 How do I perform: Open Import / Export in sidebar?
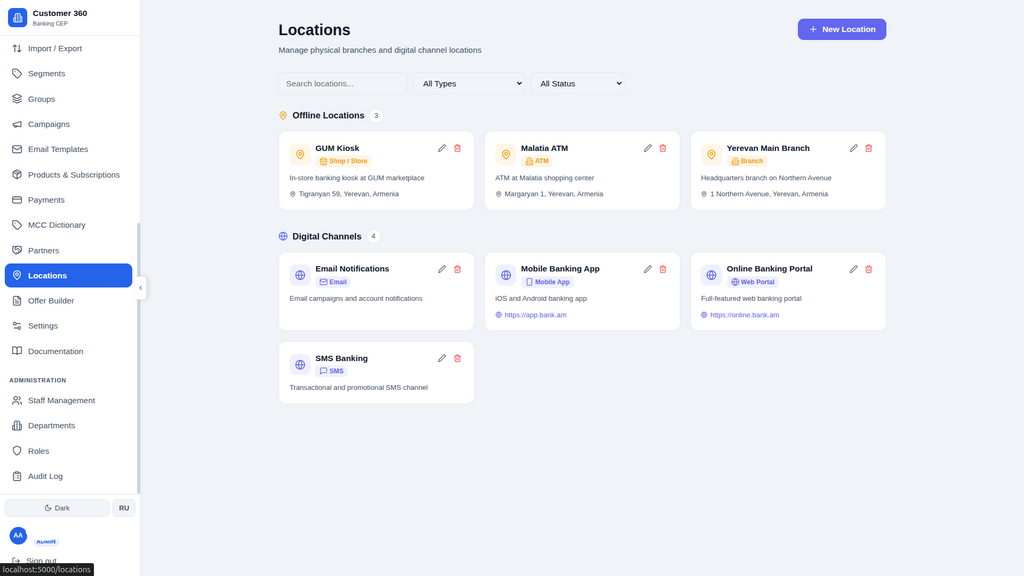69,48
